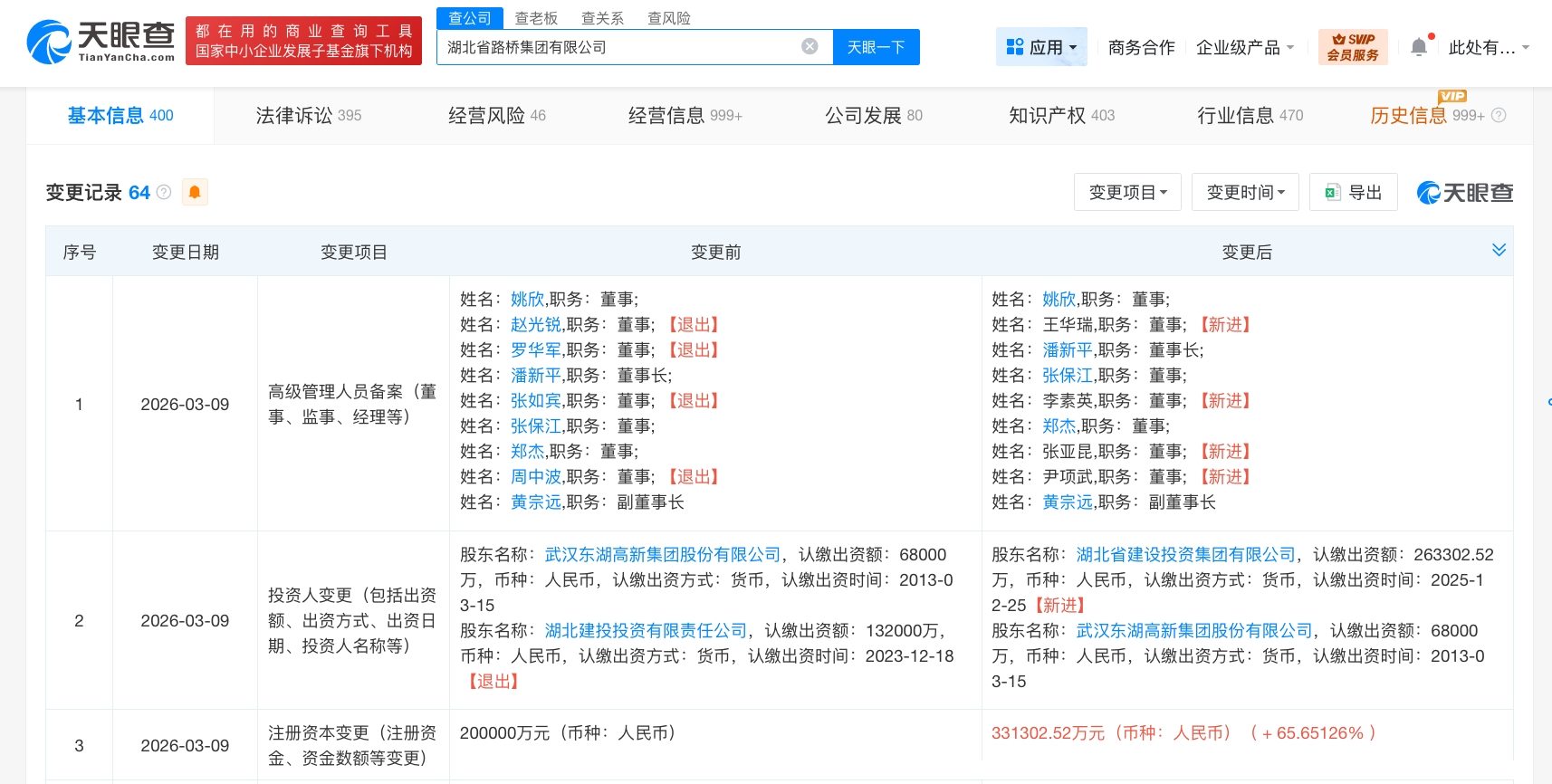Open 潘新平 link in the 变更后 column

tap(1068, 349)
